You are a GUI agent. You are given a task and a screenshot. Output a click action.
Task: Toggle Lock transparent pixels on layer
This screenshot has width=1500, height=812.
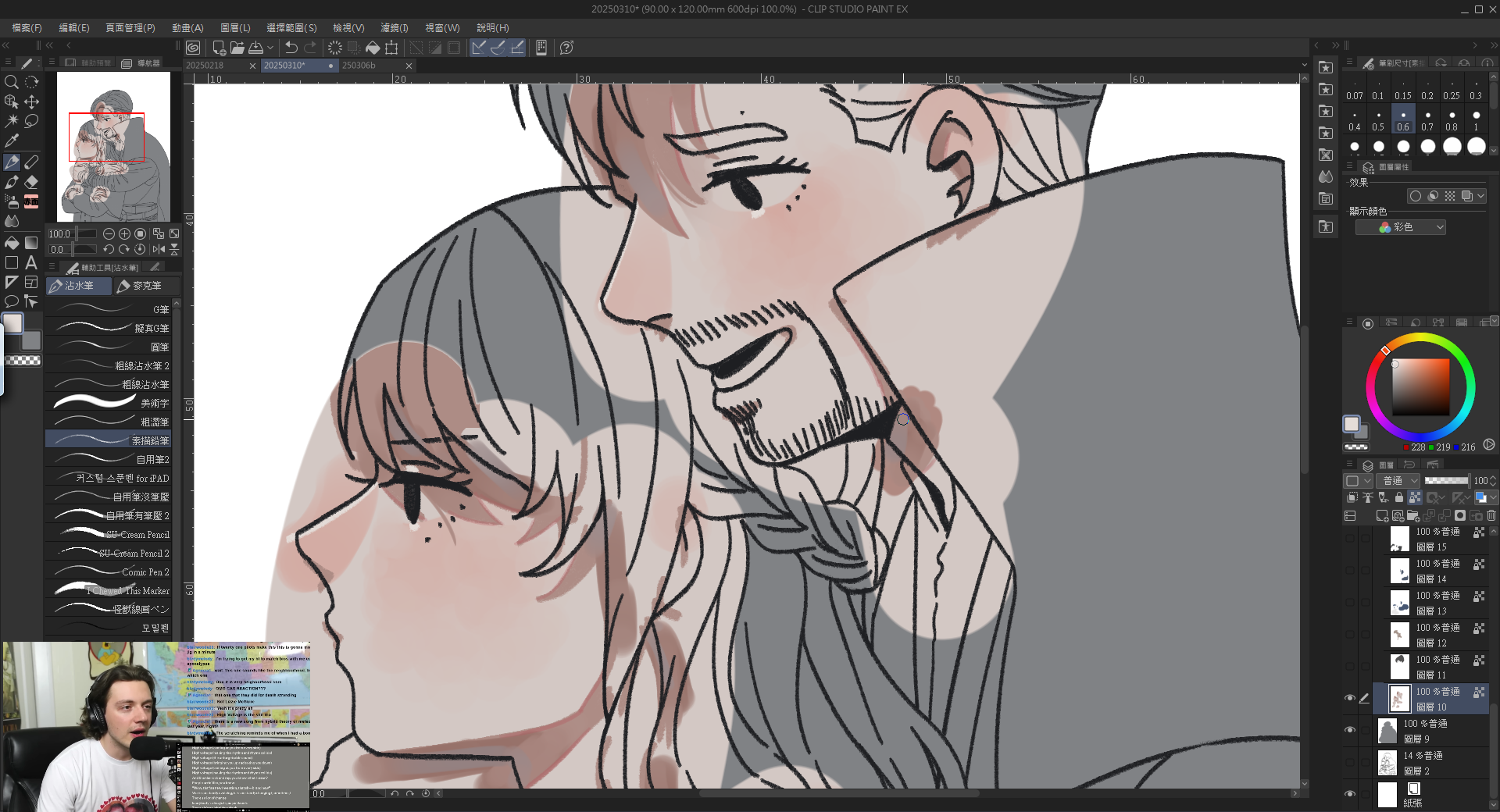click(x=1415, y=497)
